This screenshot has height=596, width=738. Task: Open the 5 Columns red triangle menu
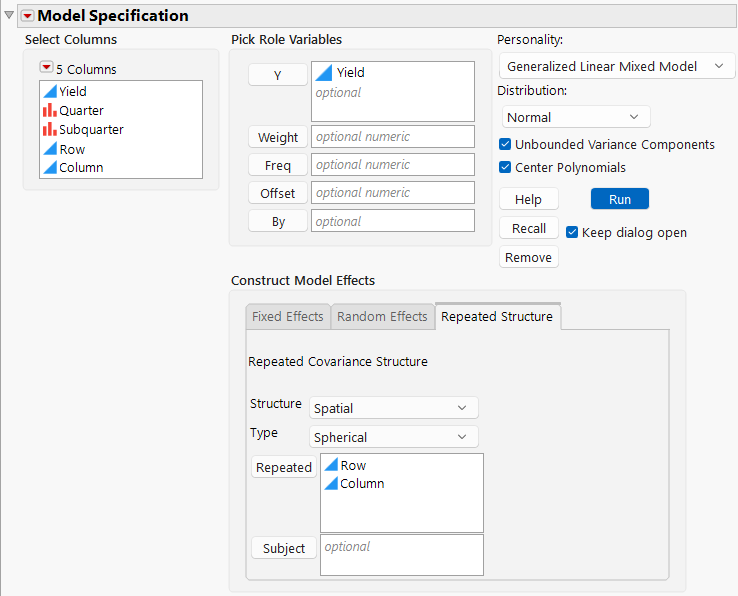point(46,68)
